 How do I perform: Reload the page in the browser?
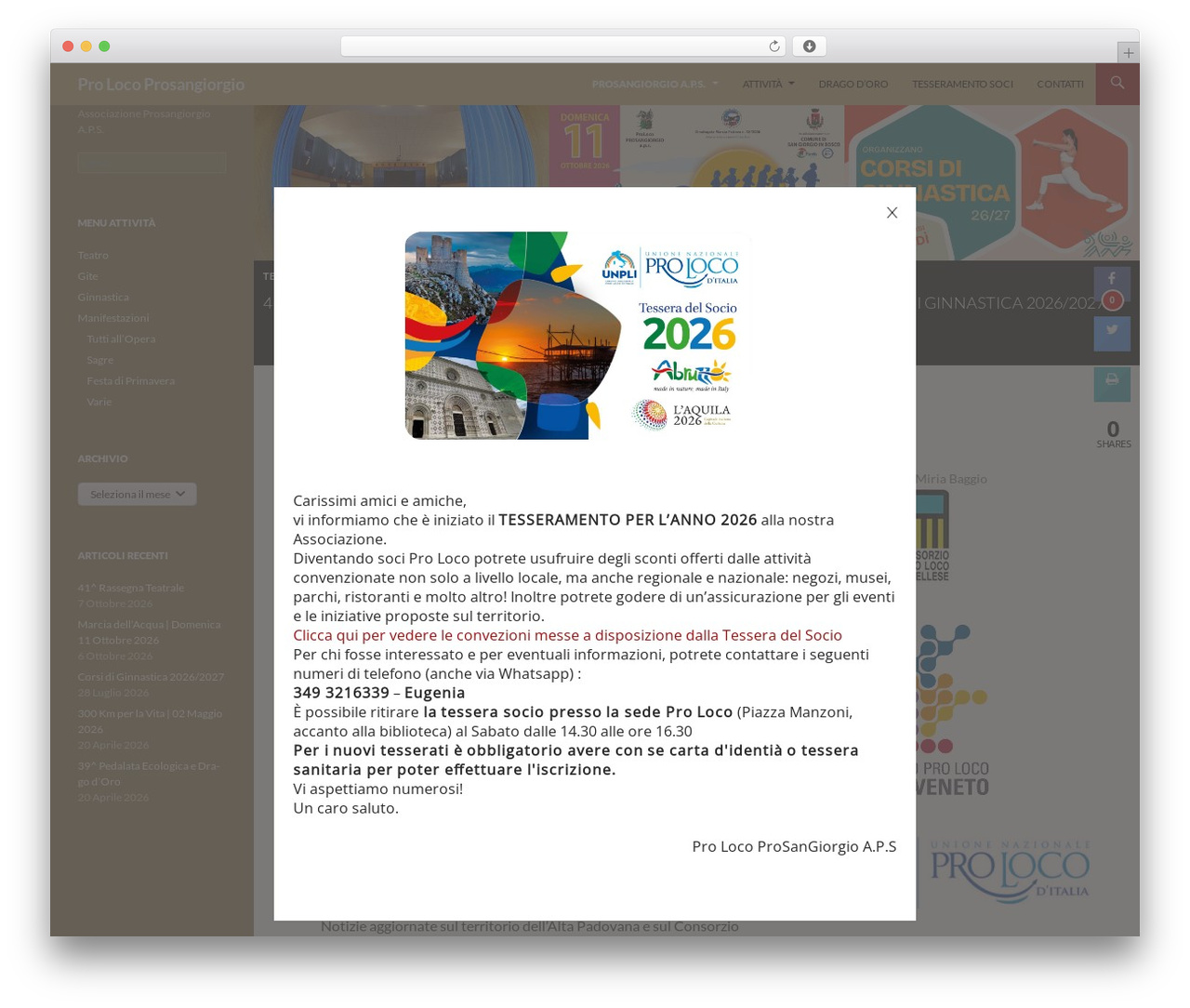coord(773,46)
